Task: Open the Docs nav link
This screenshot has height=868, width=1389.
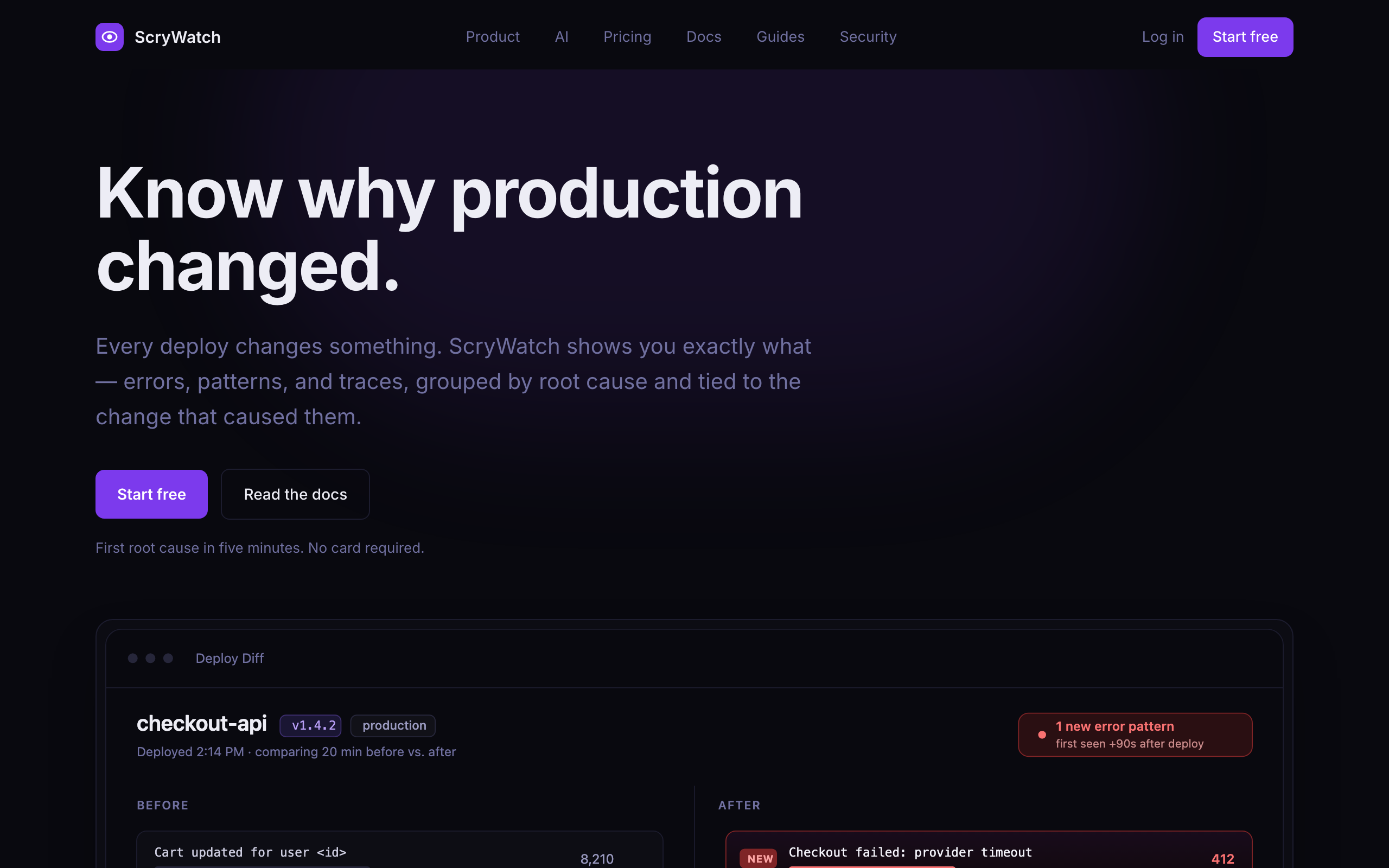Action: point(704,37)
